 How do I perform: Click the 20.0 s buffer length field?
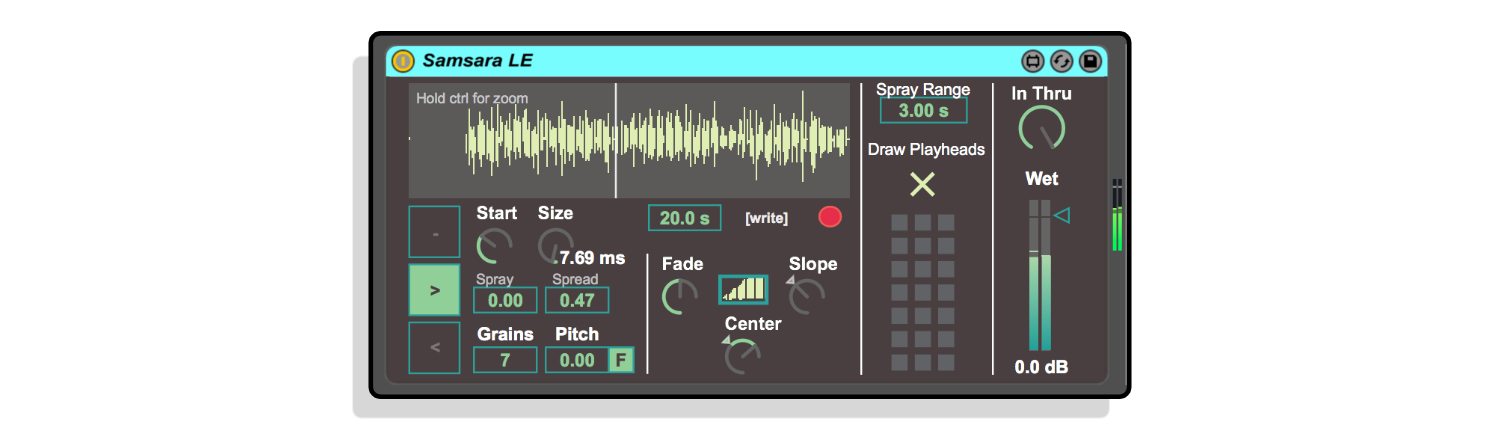click(x=684, y=218)
